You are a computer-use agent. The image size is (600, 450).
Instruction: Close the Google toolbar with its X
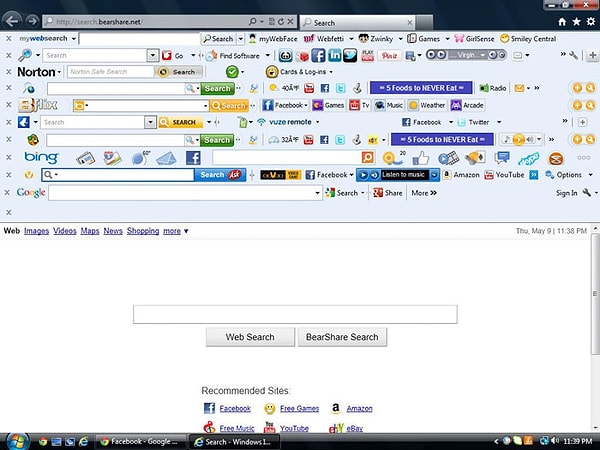(x=8, y=192)
